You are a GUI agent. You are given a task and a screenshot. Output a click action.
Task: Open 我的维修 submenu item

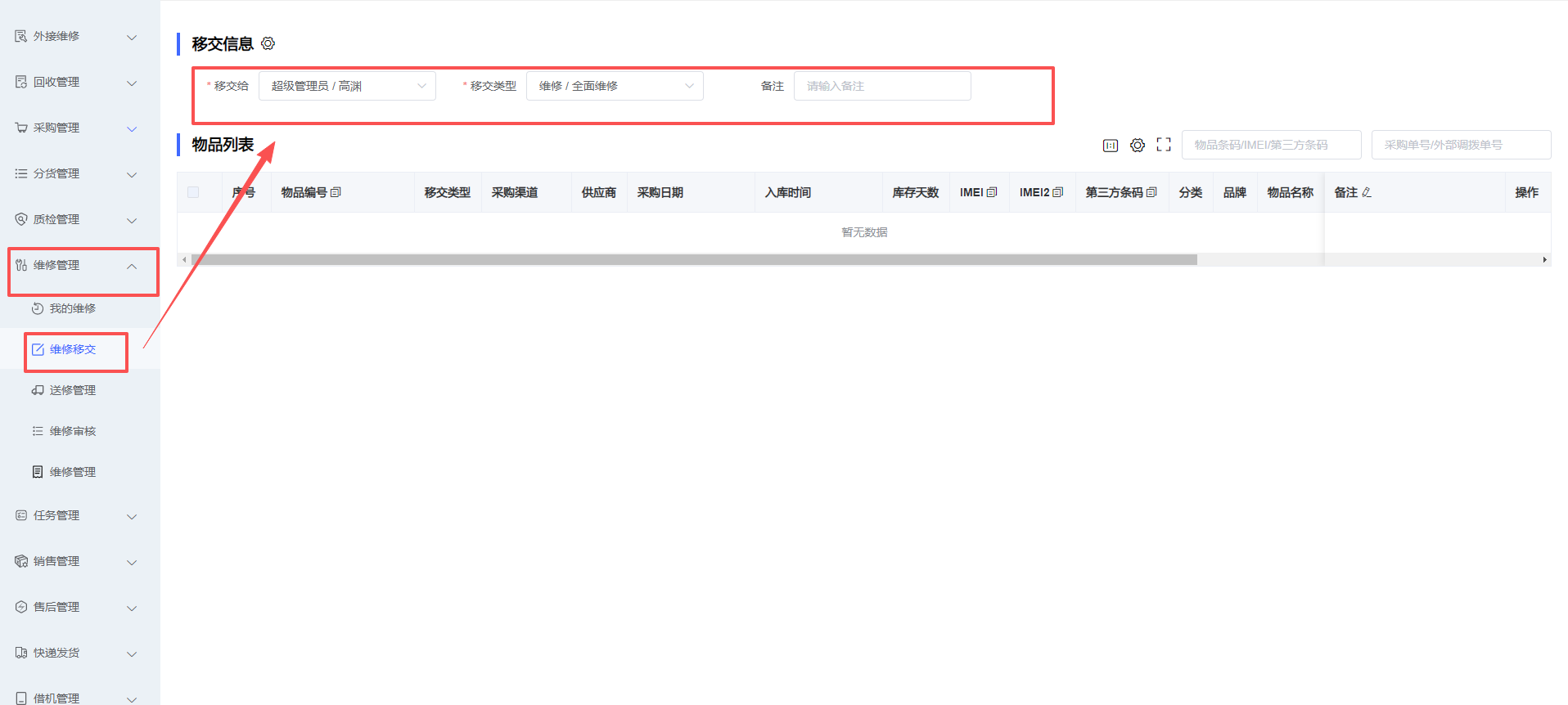coord(72,309)
